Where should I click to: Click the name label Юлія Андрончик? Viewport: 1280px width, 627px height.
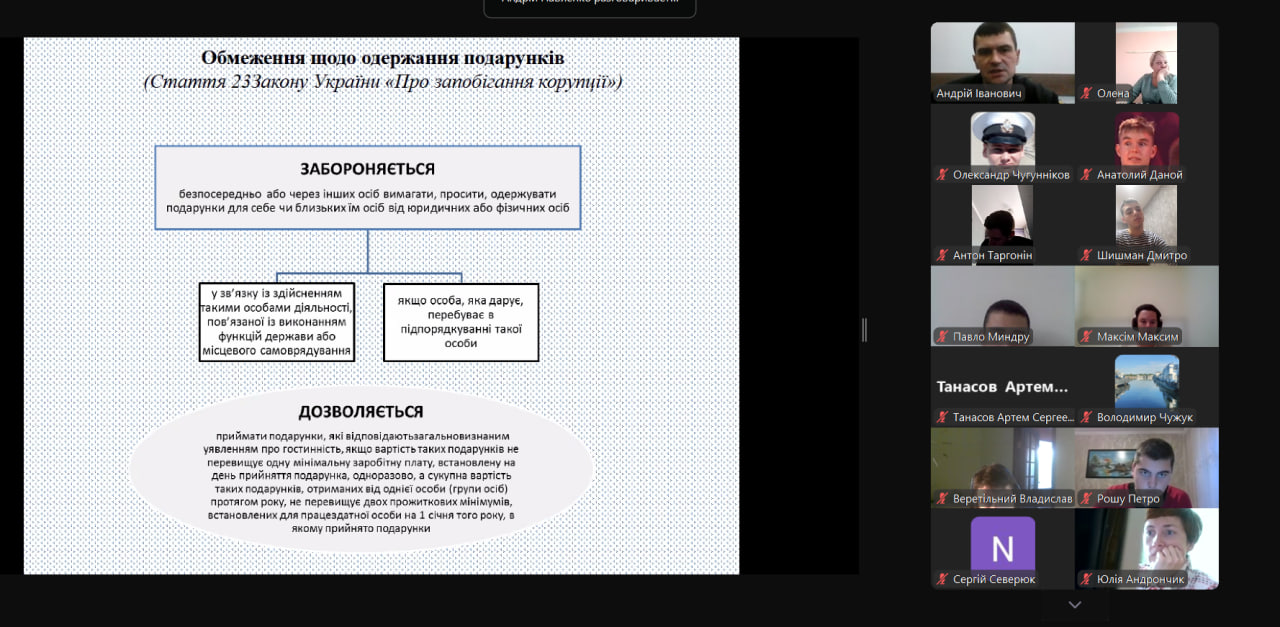pos(1140,580)
